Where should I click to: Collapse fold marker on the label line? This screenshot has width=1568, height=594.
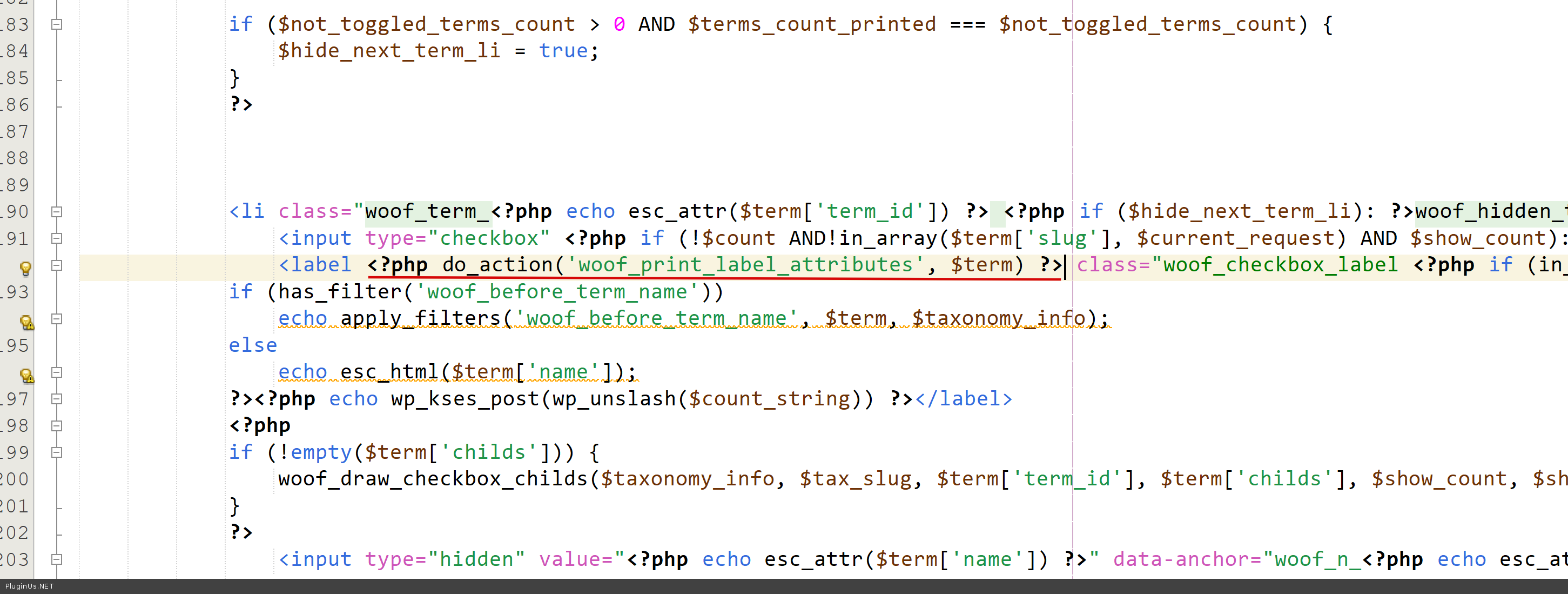[x=57, y=265]
